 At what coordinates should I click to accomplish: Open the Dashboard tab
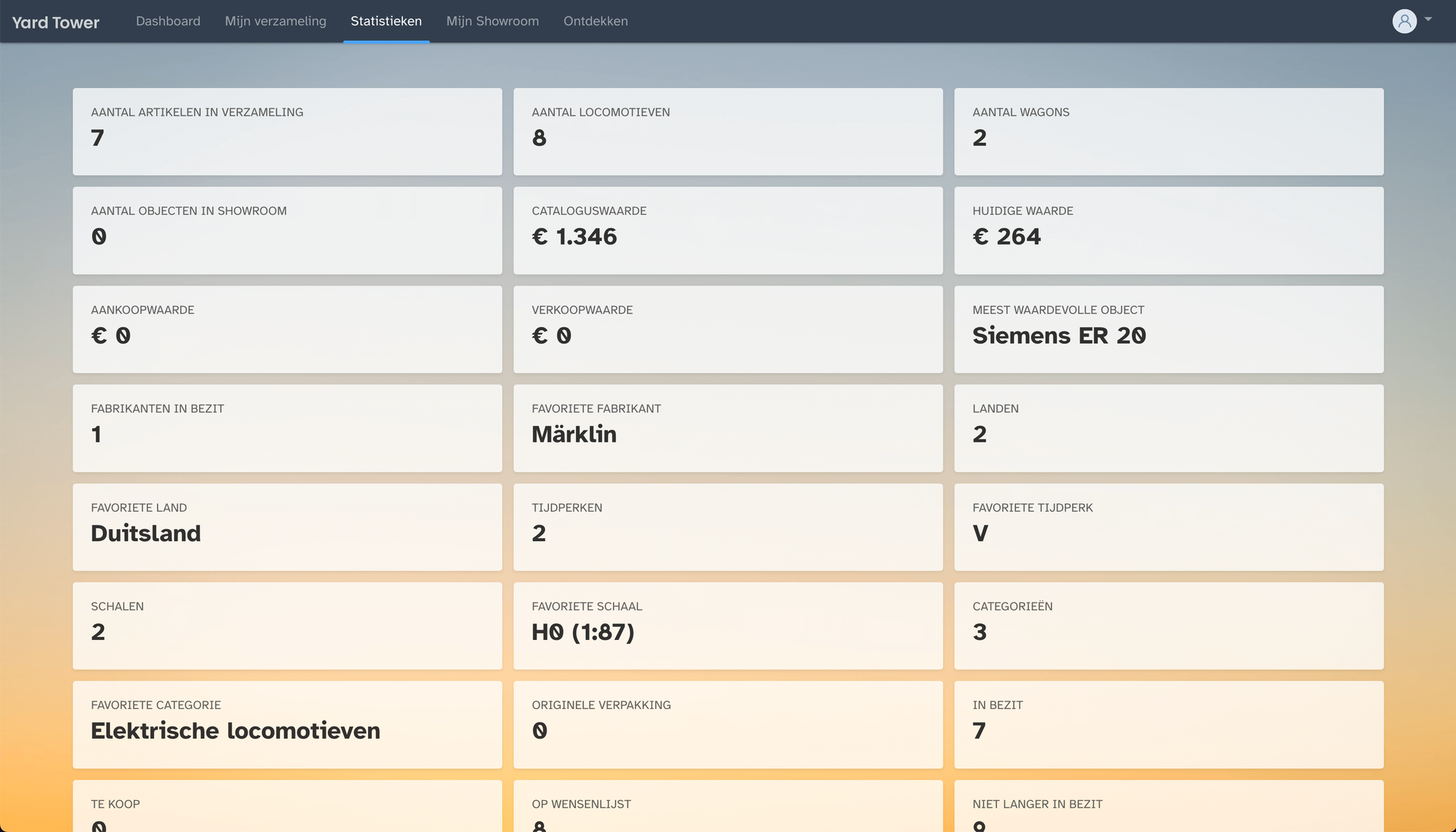(168, 21)
